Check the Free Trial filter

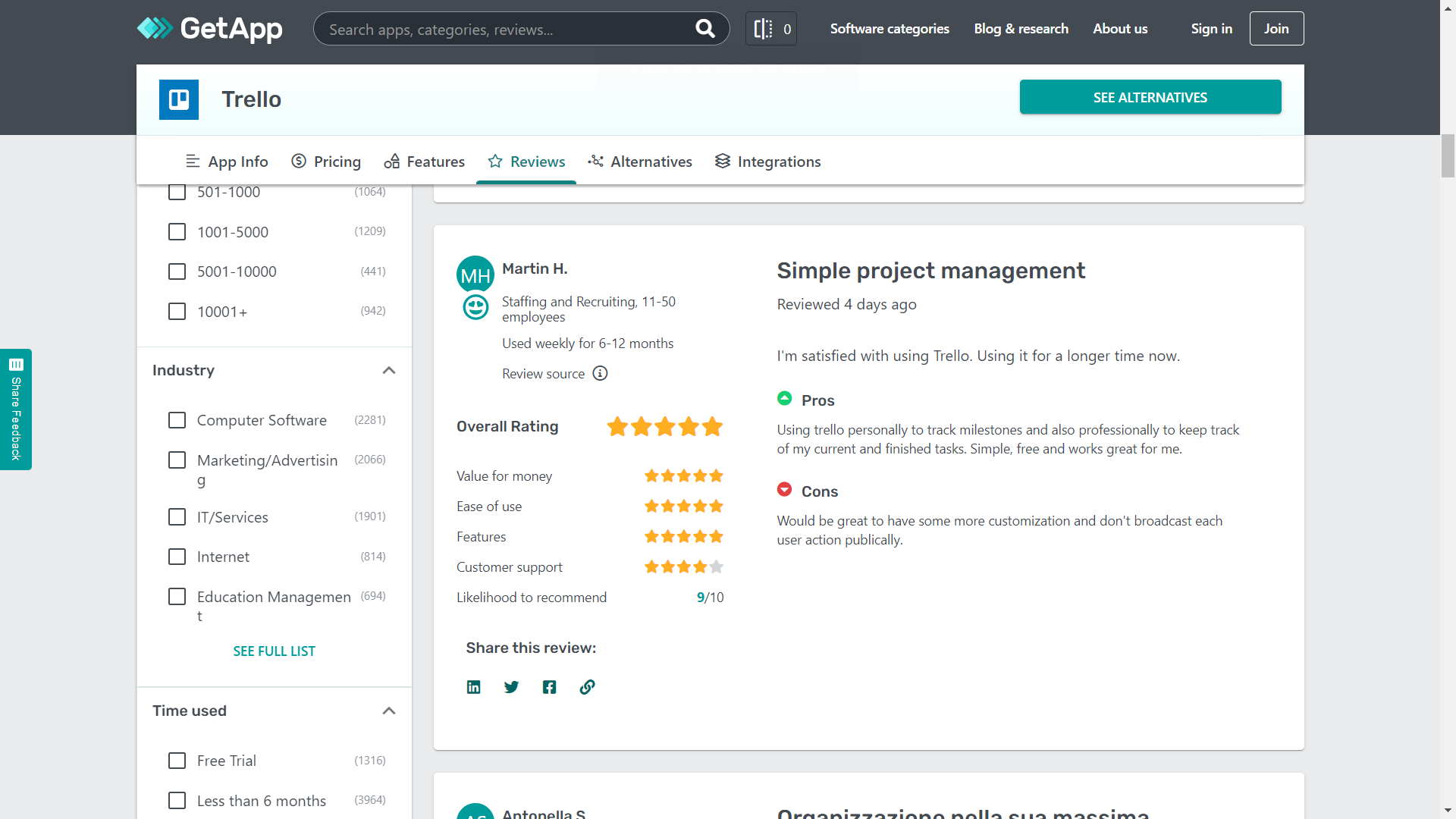click(x=177, y=760)
